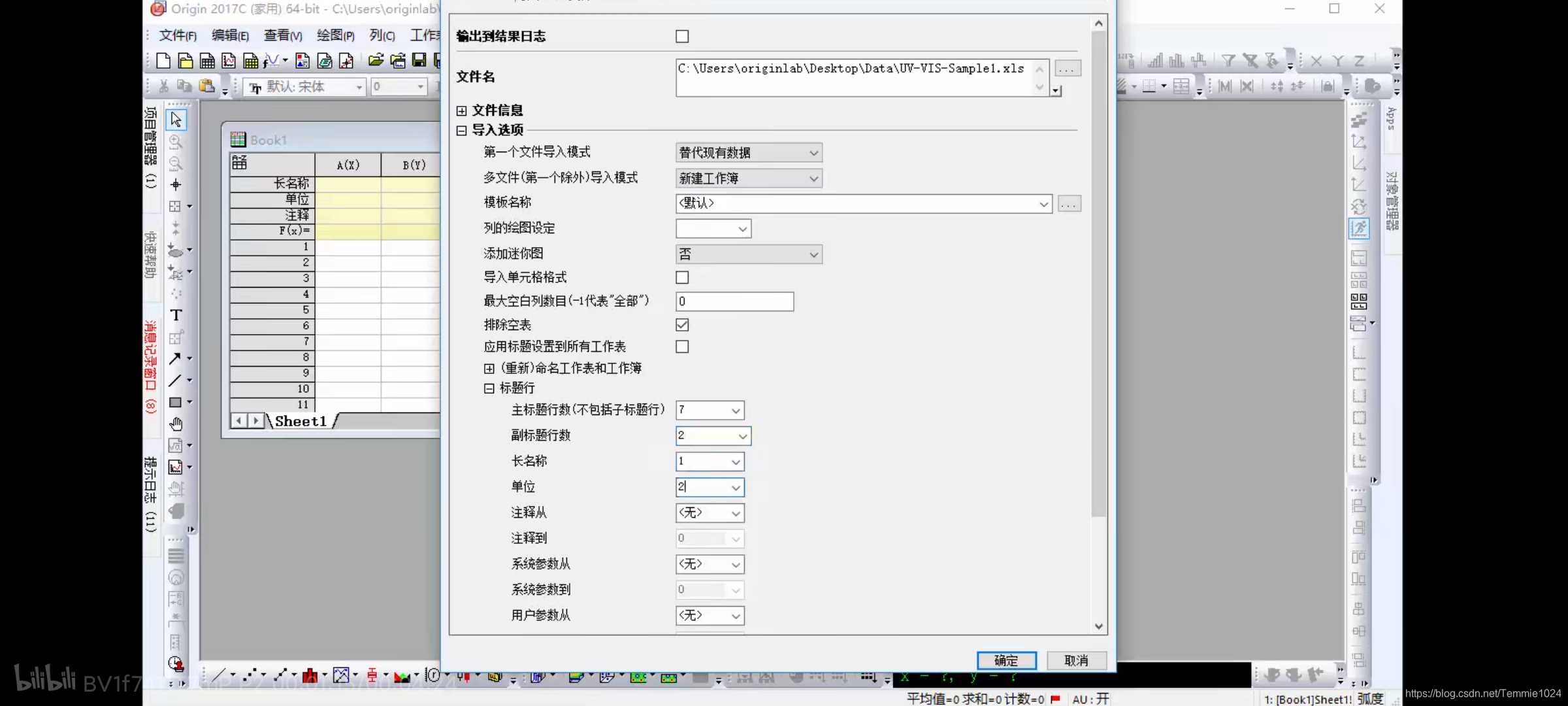Tick the 导入单元格格式 checkbox
This screenshot has height=706, width=1568.
tap(682, 278)
